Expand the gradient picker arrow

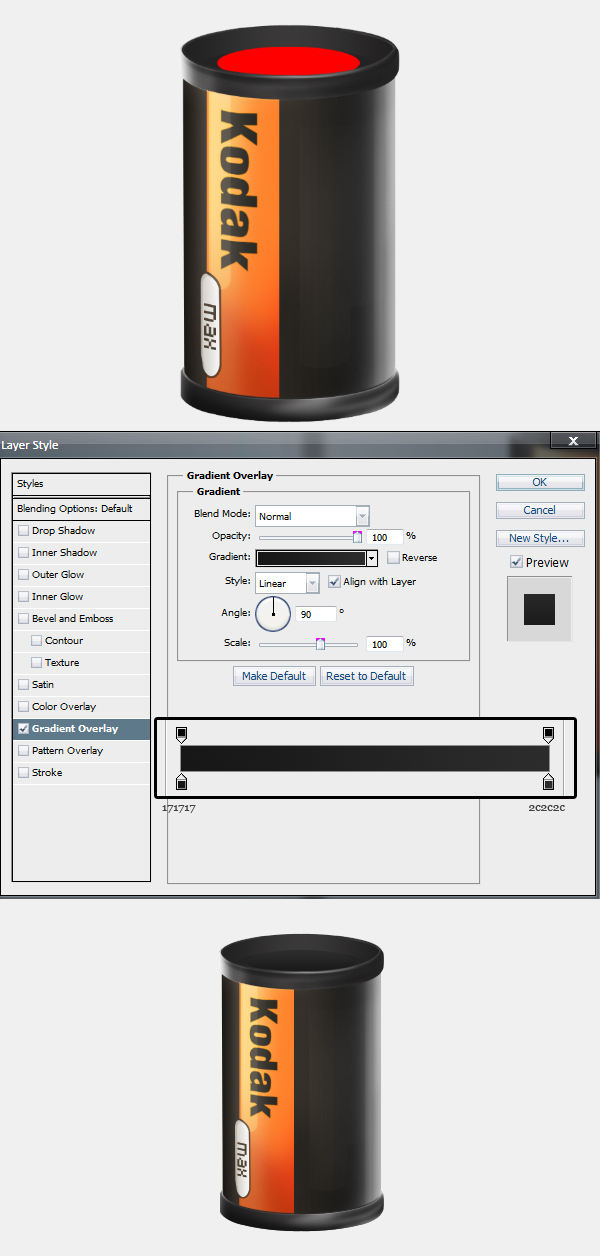coord(372,558)
